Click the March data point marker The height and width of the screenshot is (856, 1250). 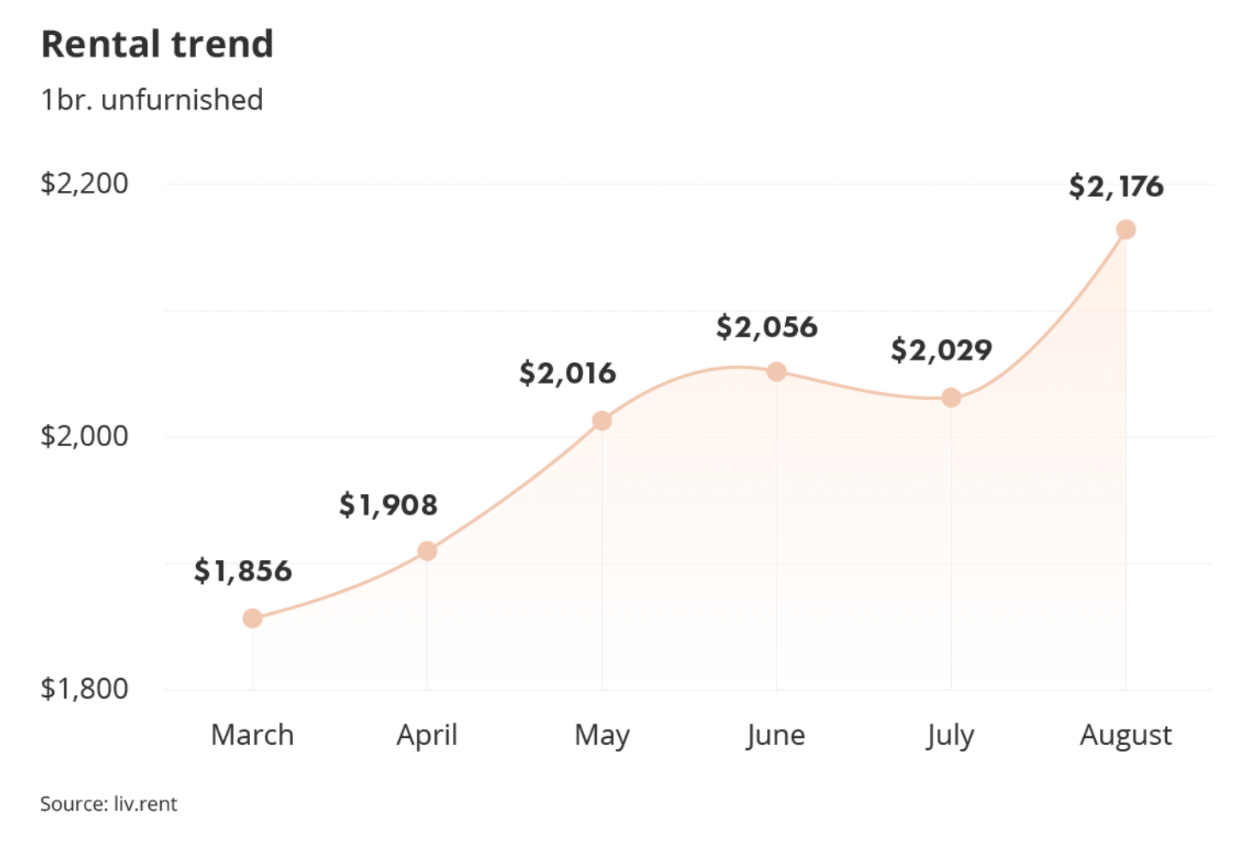tap(252, 618)
